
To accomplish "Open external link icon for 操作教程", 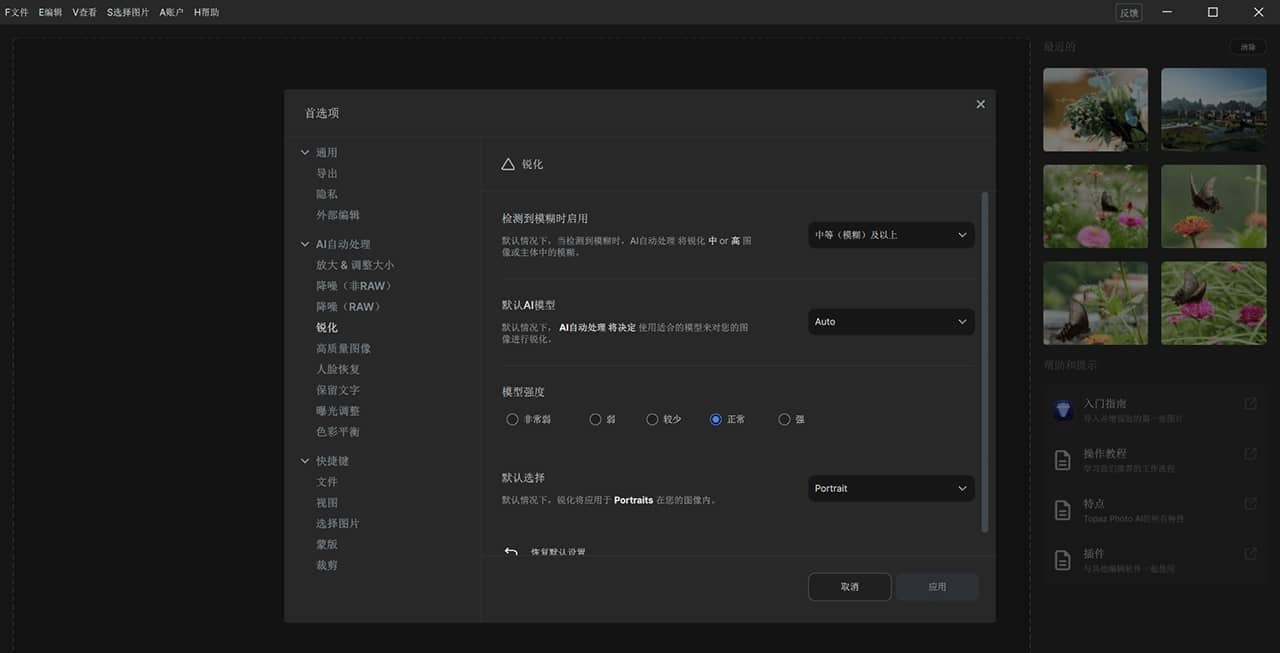I will click(x=1250, y=453).
